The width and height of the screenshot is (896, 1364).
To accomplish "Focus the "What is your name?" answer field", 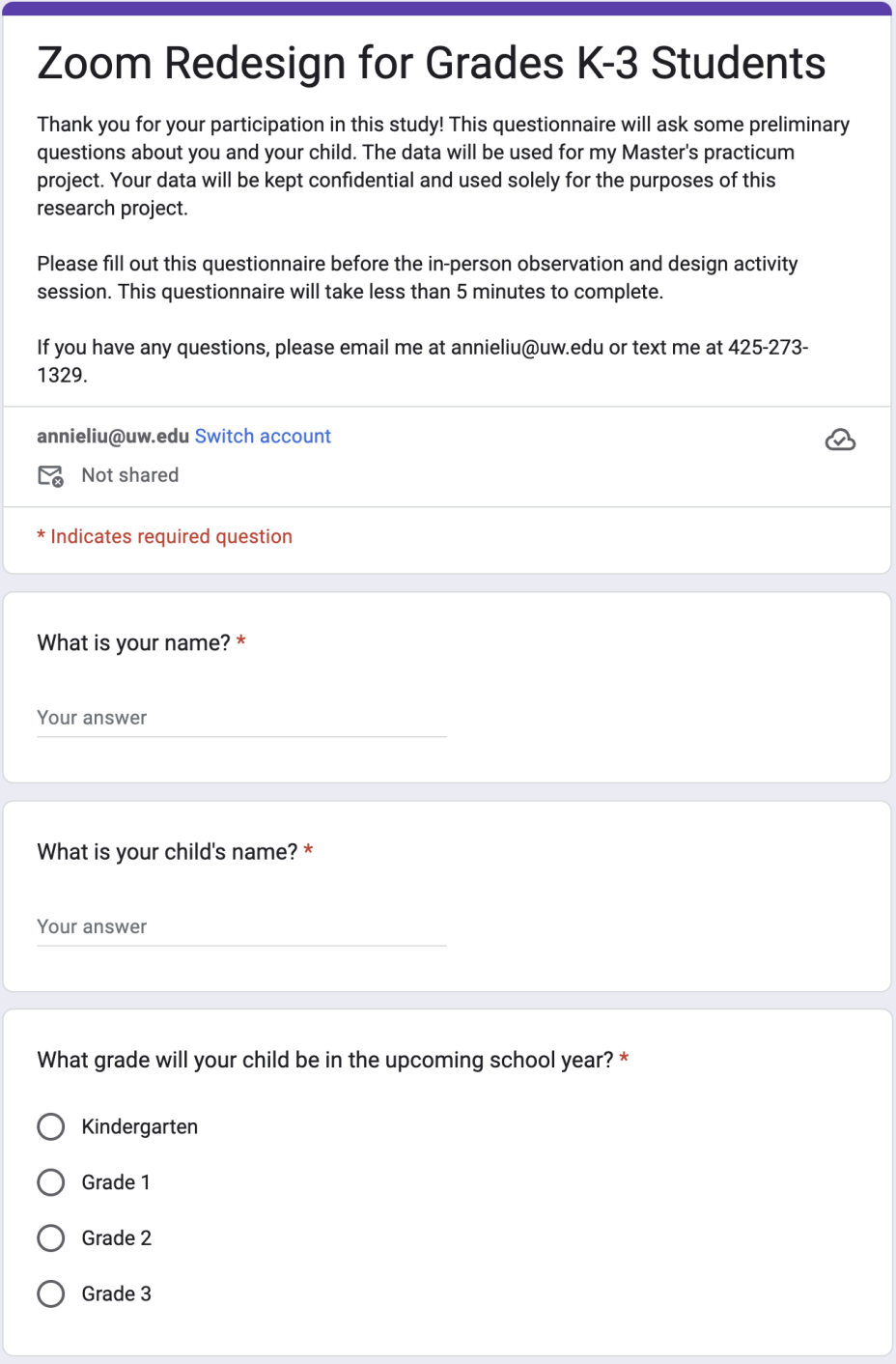I will coord(241,718).
